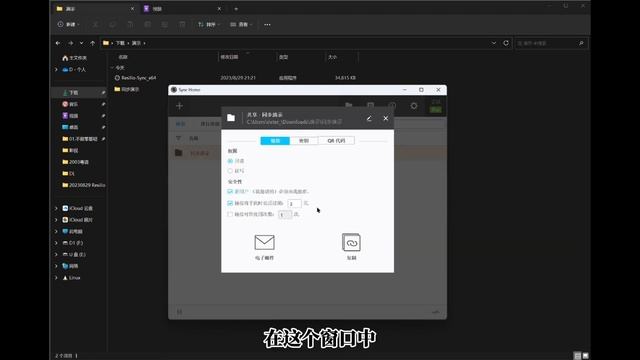Expand the Linux node in sidebar
The height and width of the screenshot is (360, 640).
(56, 278)
